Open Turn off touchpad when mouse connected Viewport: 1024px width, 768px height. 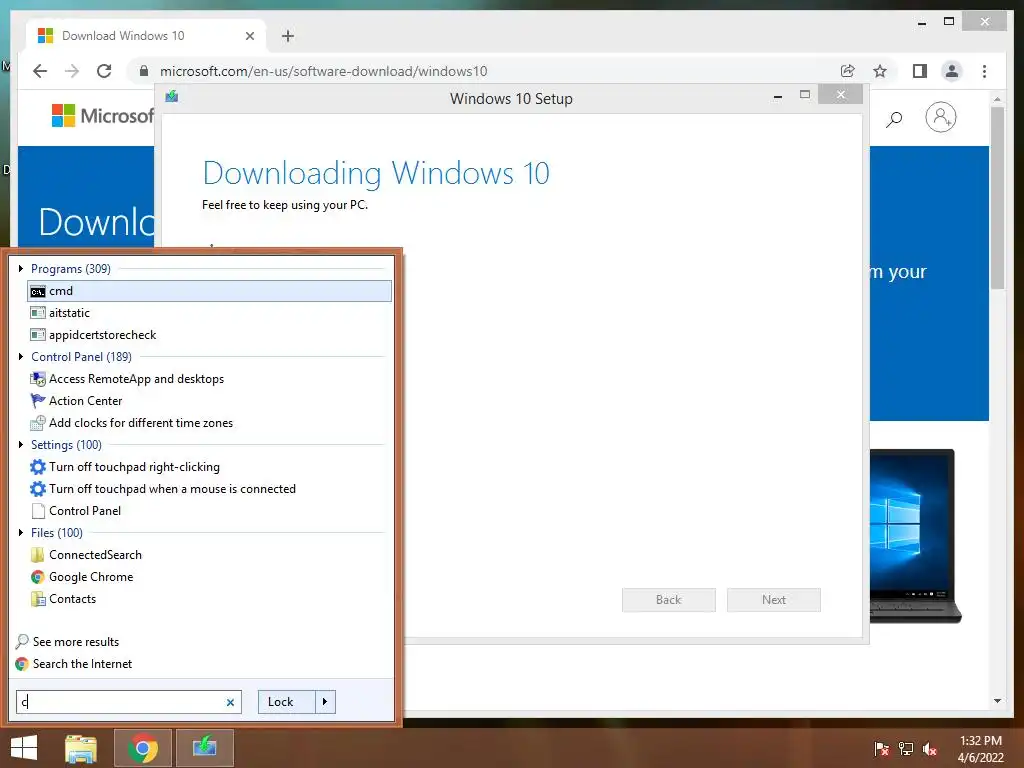click(163, 489)
